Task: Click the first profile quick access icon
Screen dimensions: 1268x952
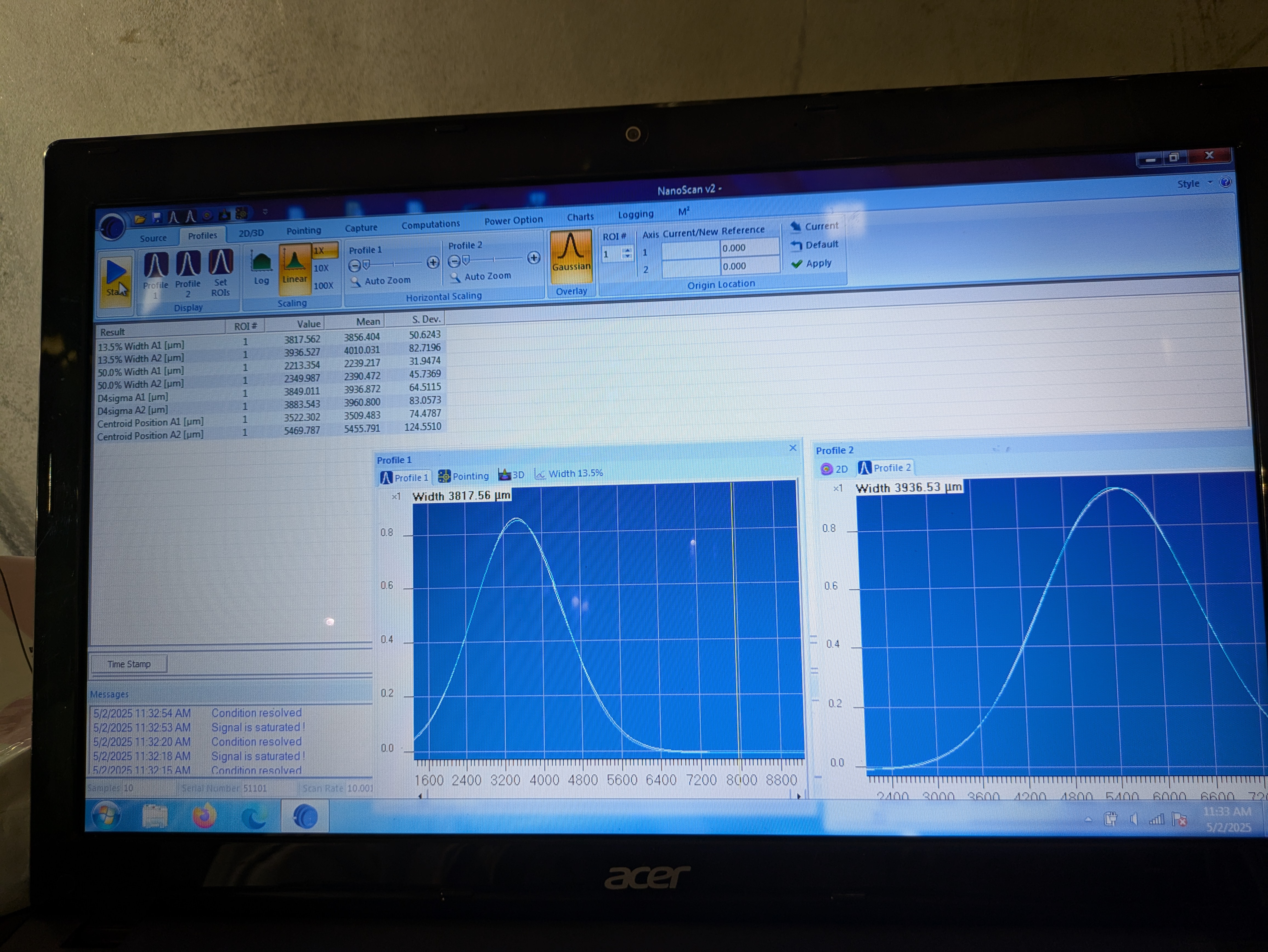Action: pyautogui.click(x=173, y=217)
